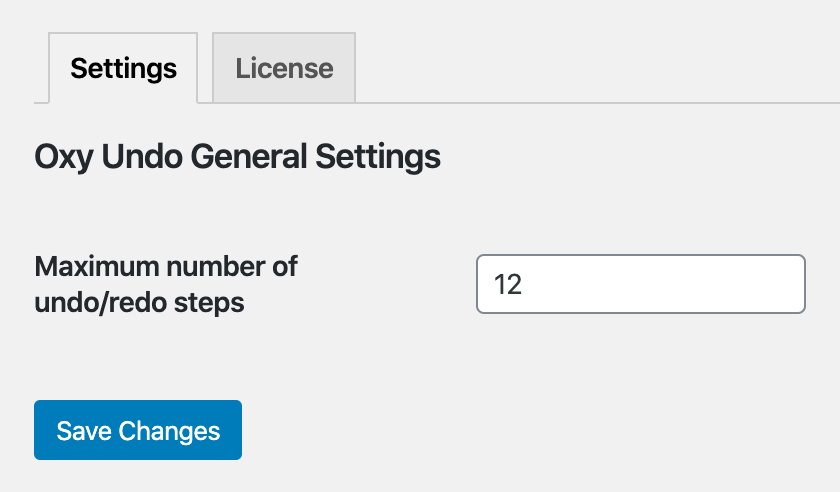Click the 'Oxy Undo General Settings' heading
The image size is (840, 492).
(237, 157)
